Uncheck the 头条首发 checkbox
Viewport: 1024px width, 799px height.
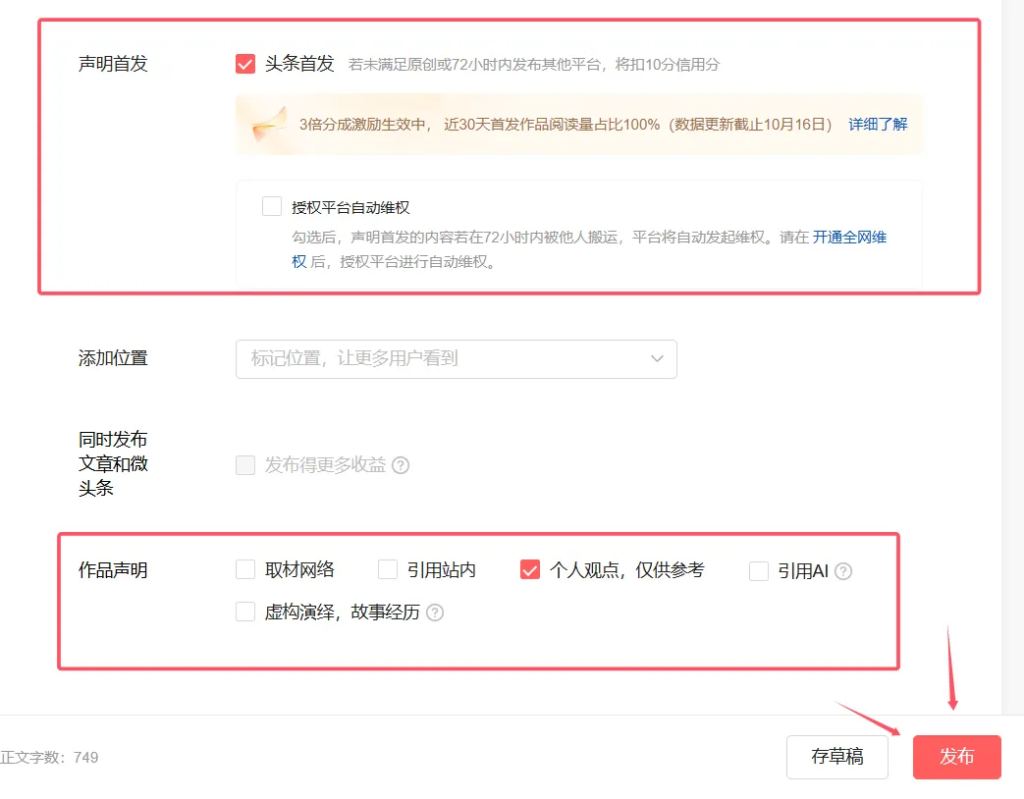pos(246,62)
